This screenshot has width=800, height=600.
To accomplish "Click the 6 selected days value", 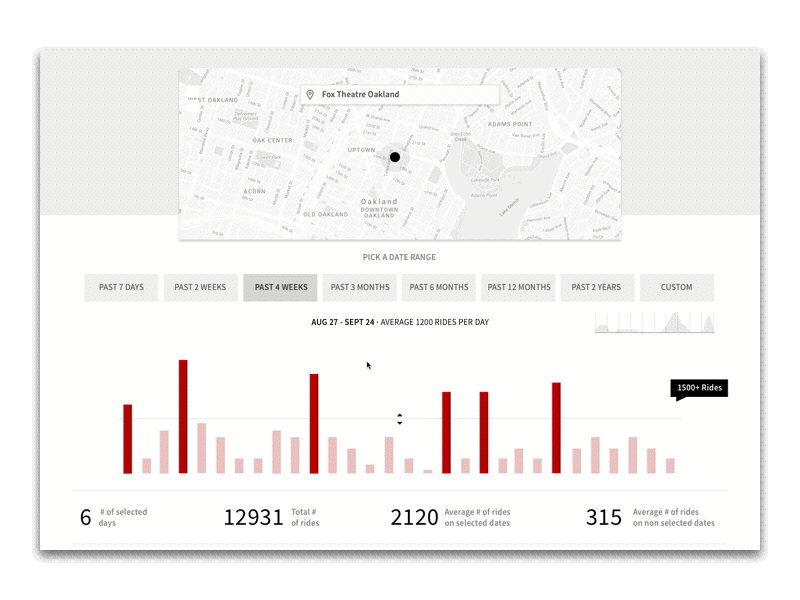I will click(x=86, y=517).
